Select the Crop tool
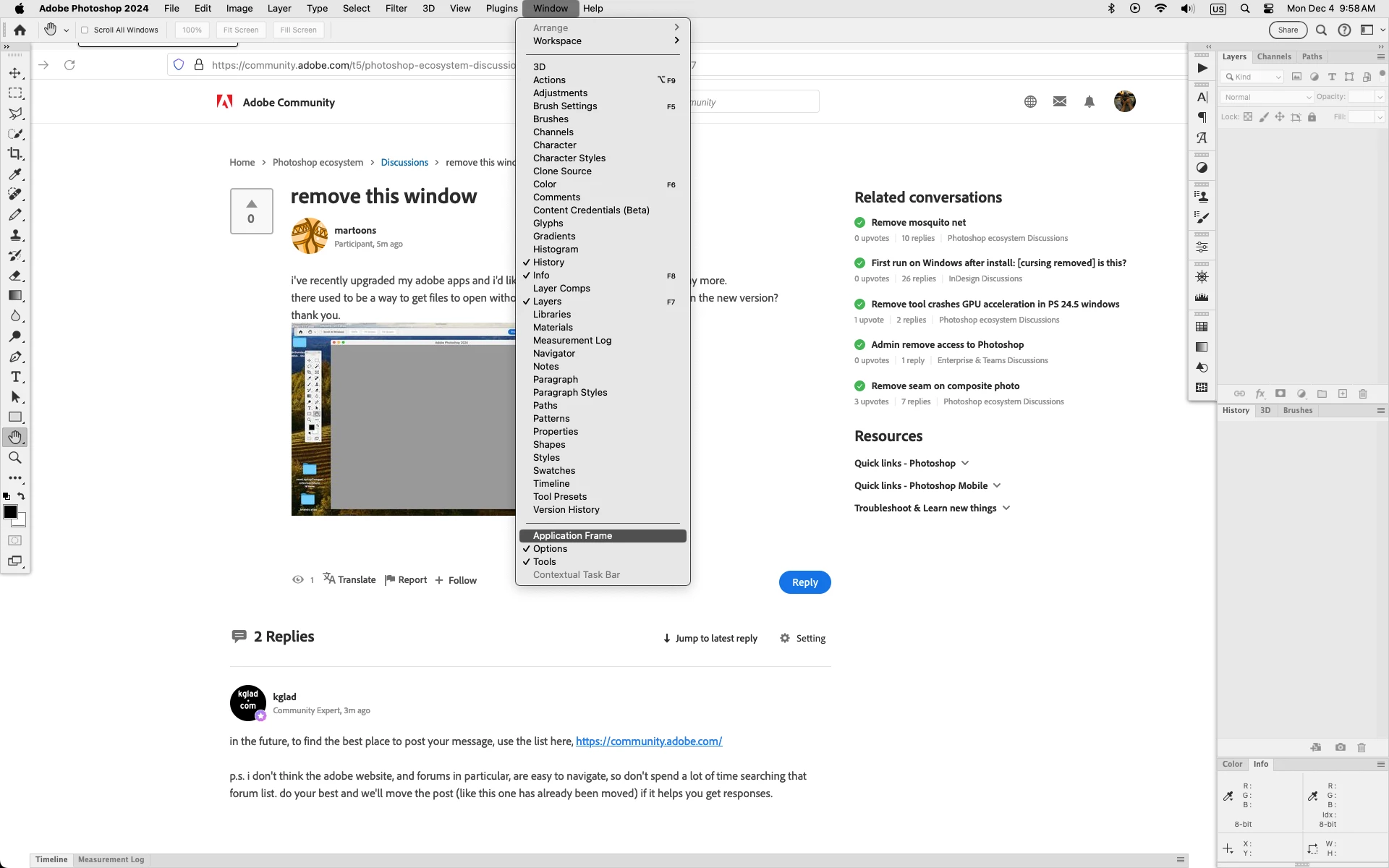 coord(15,154)
